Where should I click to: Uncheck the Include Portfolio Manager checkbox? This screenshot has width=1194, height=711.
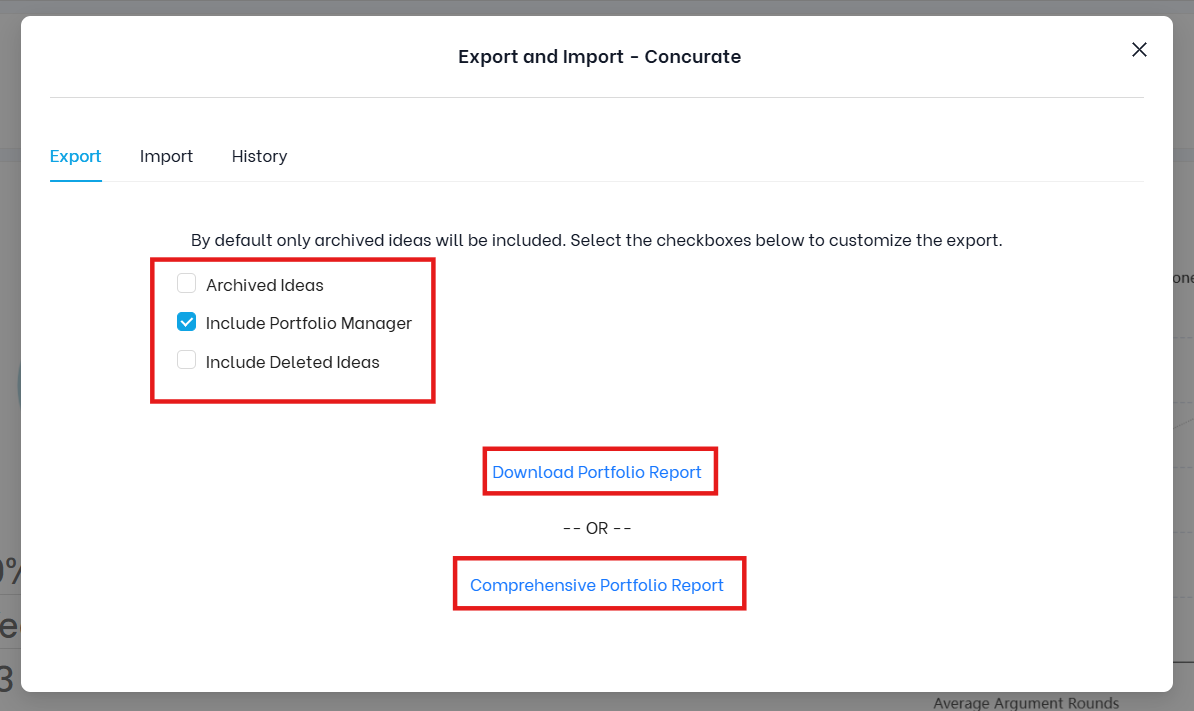187,322
